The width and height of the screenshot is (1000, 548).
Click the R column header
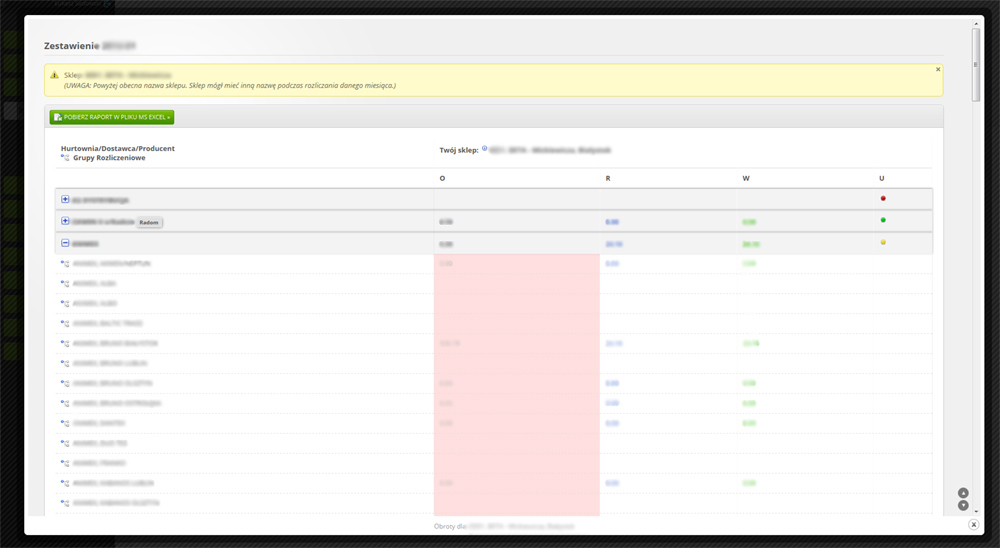coord(608,178)
